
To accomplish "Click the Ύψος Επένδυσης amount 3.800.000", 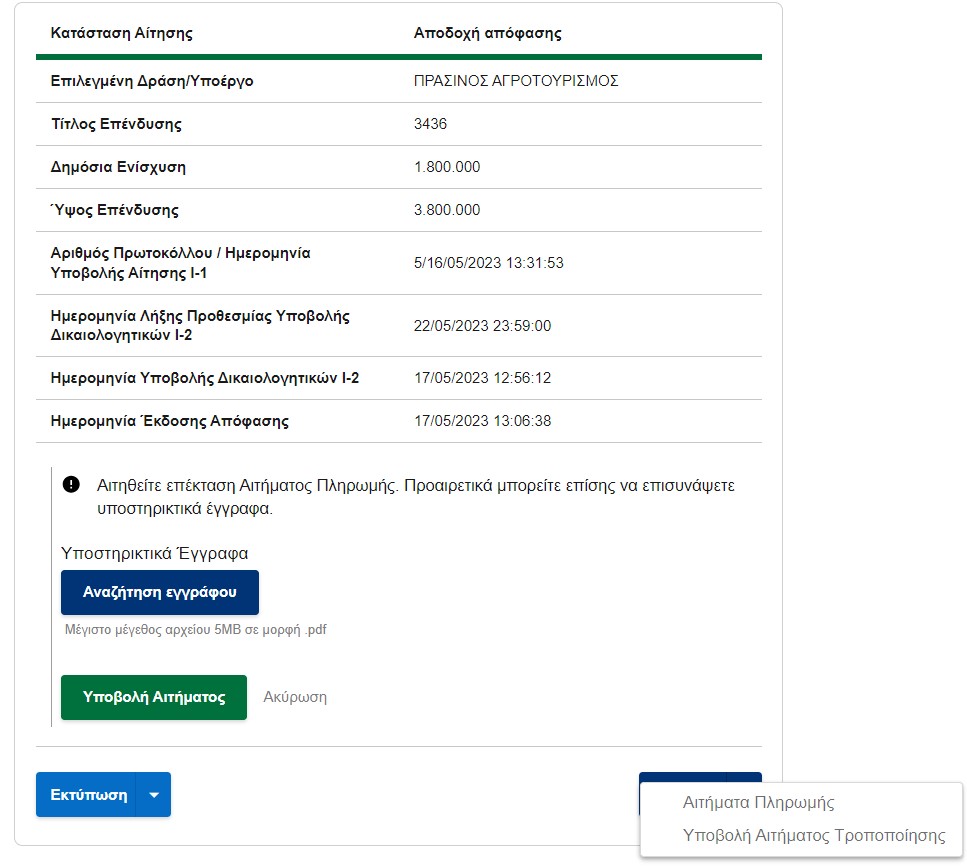I will (446, 210).
